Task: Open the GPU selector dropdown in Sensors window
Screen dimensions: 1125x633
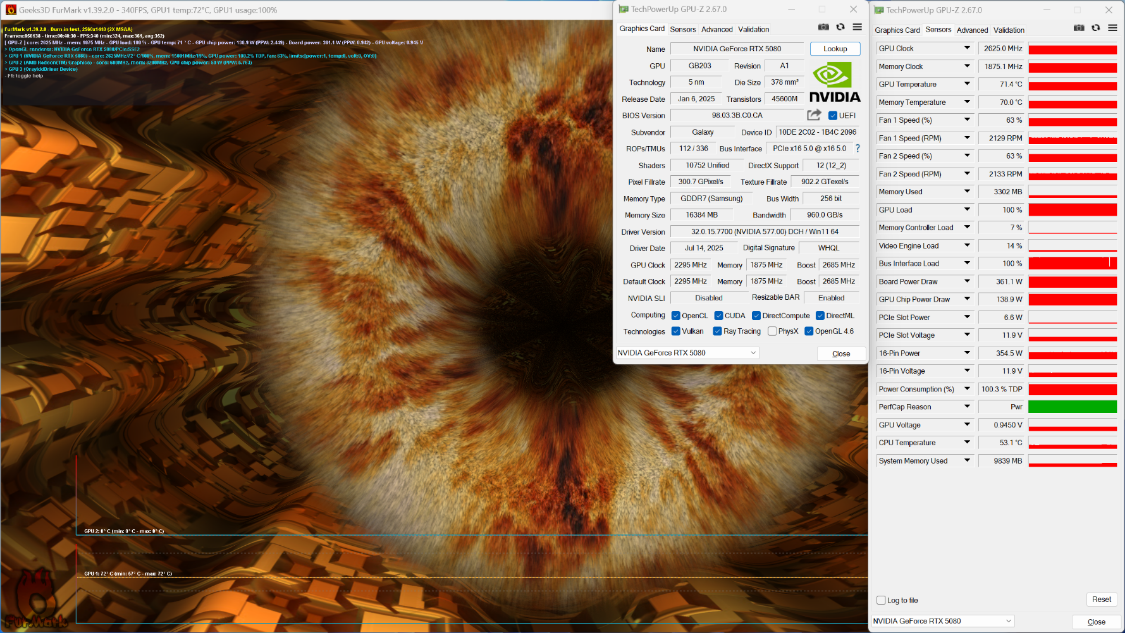Action: point(943,622)
